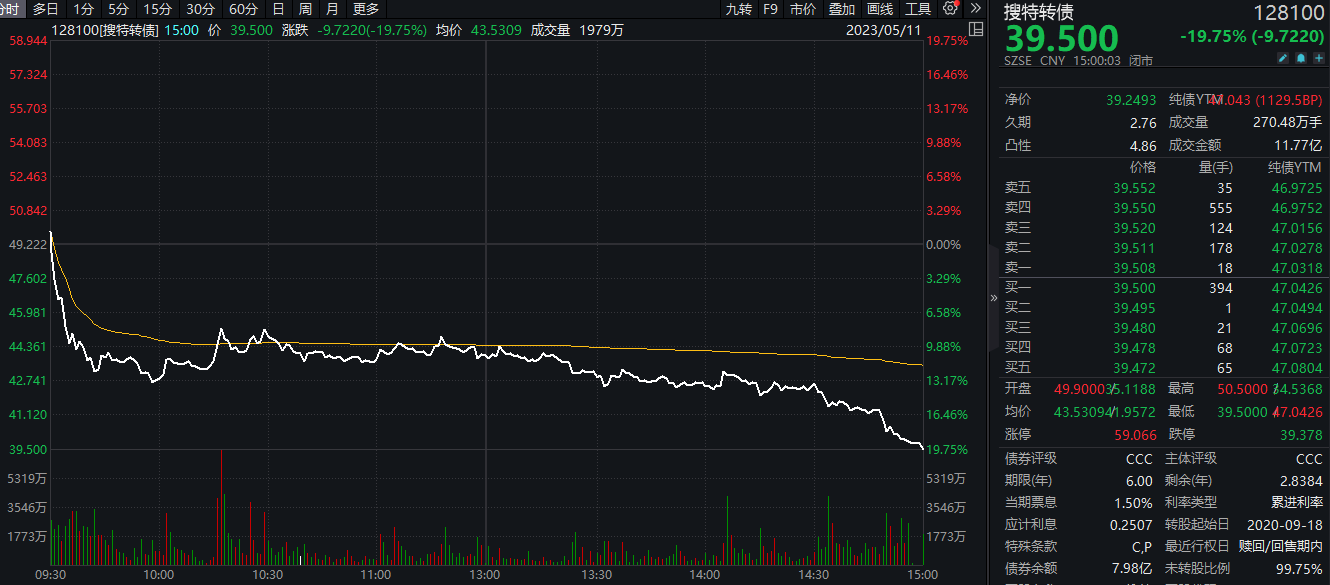Expand toolbar with double-chevron at top
This screenshot has height=585, width=1330.
976,9
